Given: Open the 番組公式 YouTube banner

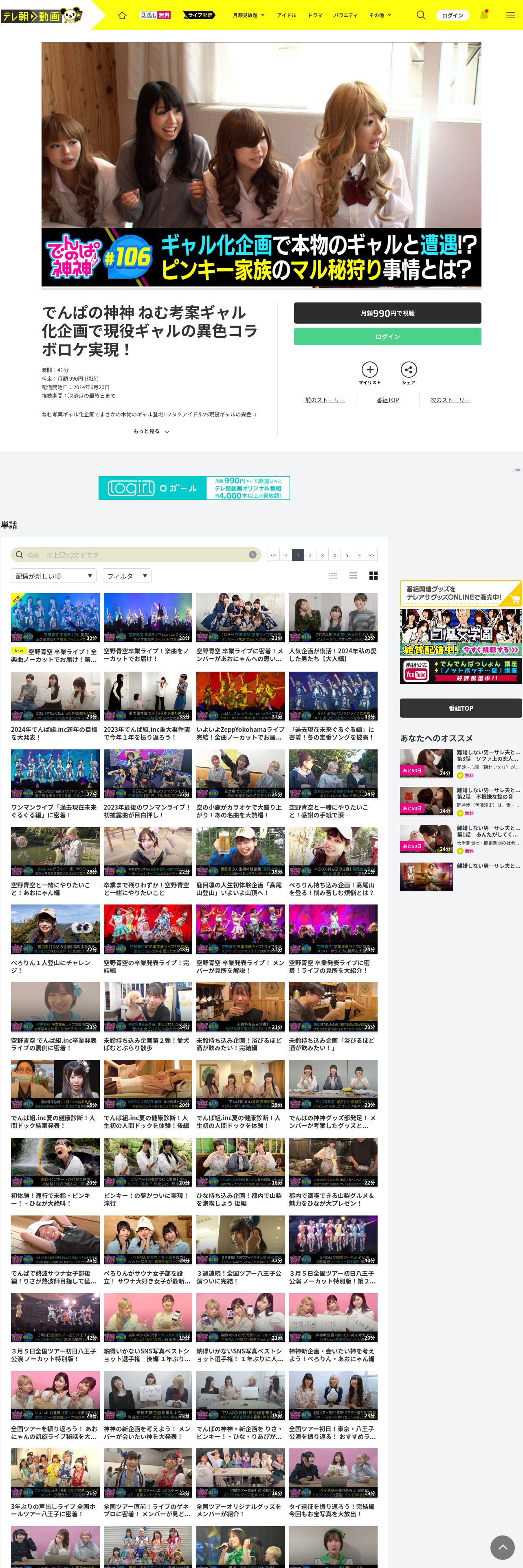Looking at the screenshot, I should point(461,671).
